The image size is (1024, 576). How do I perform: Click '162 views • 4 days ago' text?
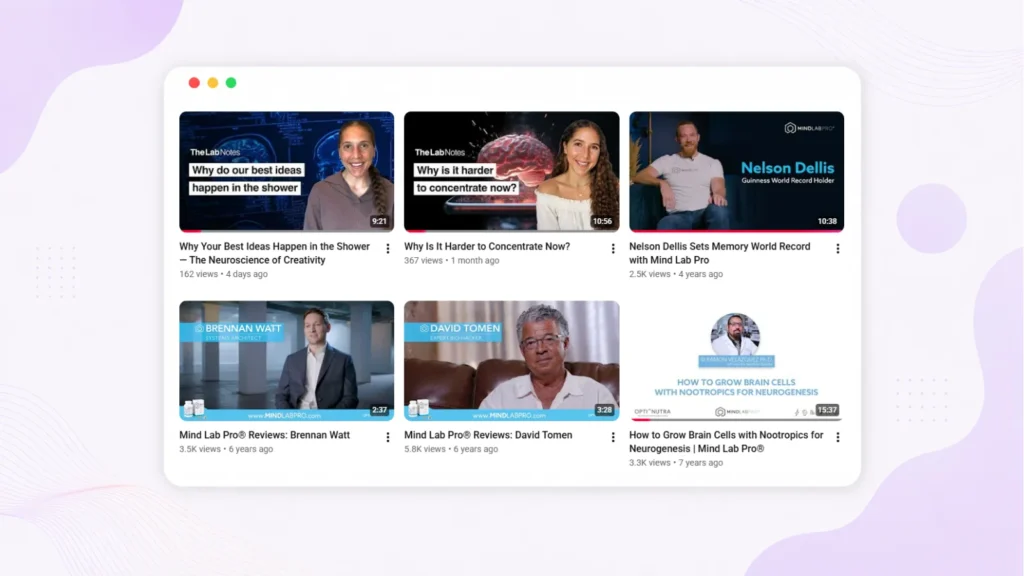[223, 274]
